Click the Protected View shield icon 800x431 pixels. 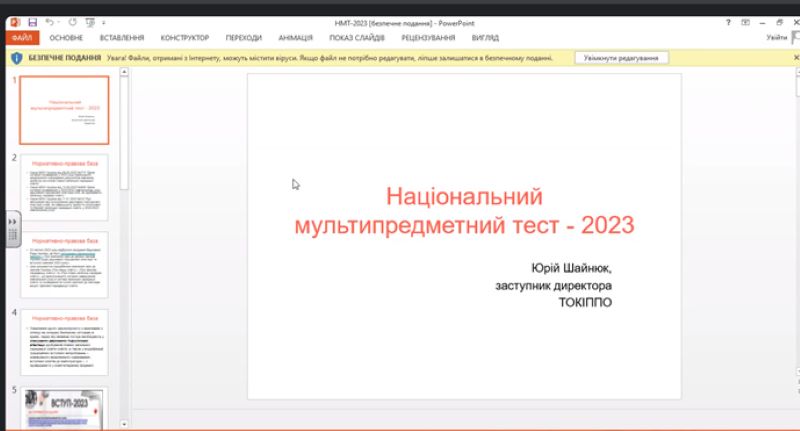[x=17, y=58]
